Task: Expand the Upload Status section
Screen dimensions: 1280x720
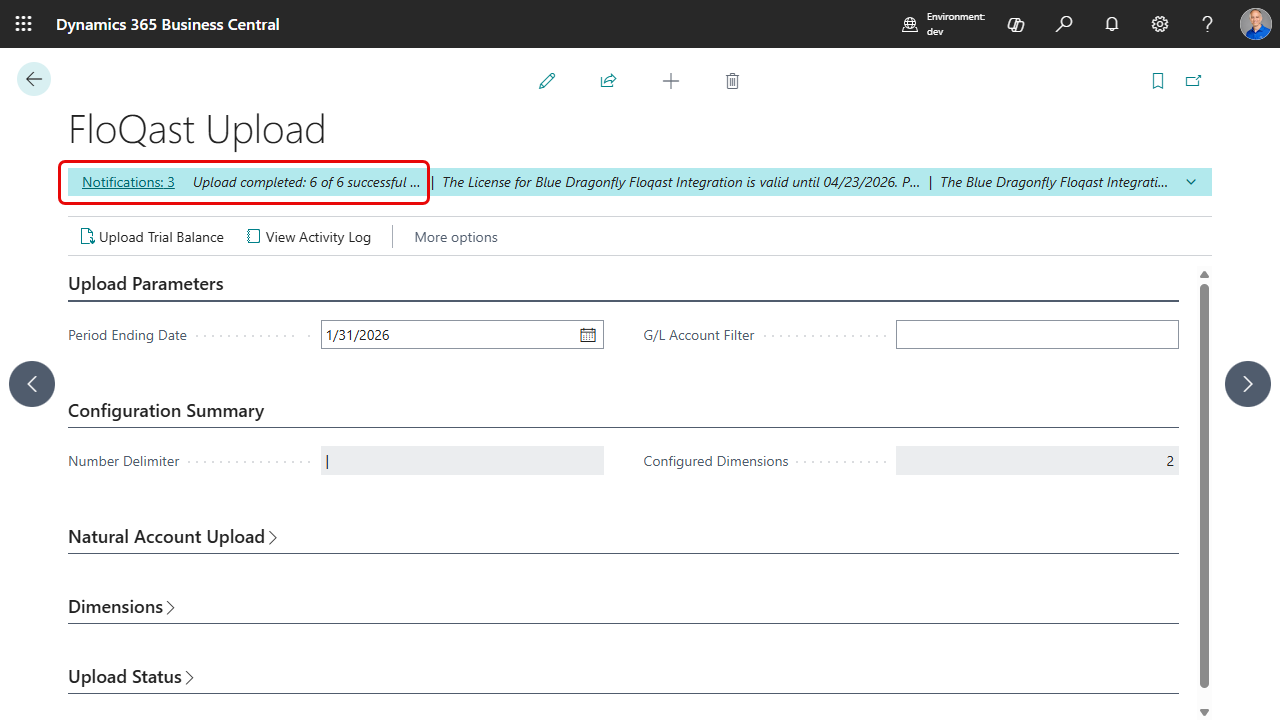Action: click(131, 677)
